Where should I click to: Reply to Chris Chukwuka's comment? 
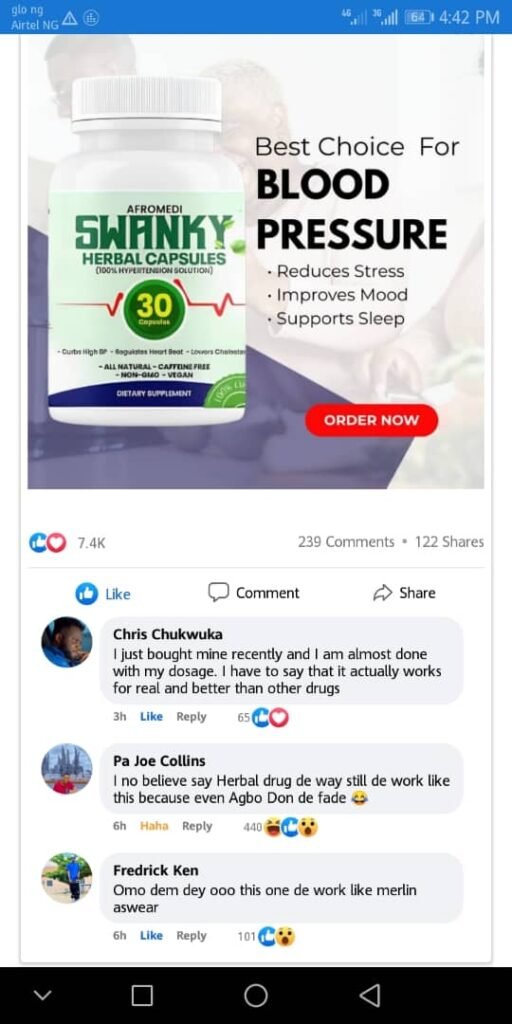pos(191,716)
